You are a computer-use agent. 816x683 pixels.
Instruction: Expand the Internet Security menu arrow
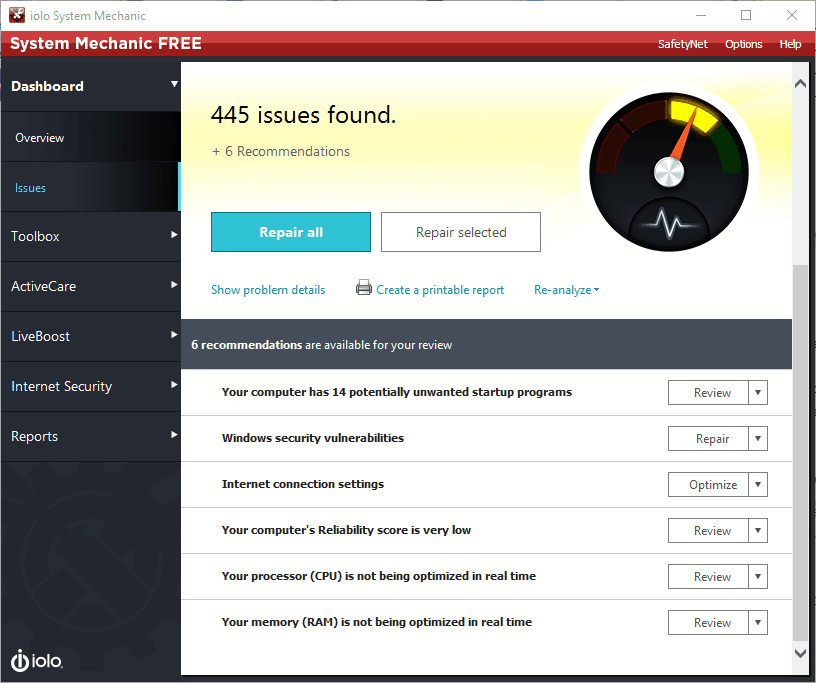174,384
